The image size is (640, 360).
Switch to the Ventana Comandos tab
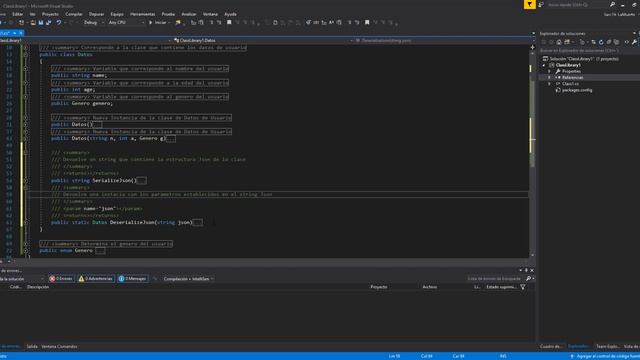(59, 347)
